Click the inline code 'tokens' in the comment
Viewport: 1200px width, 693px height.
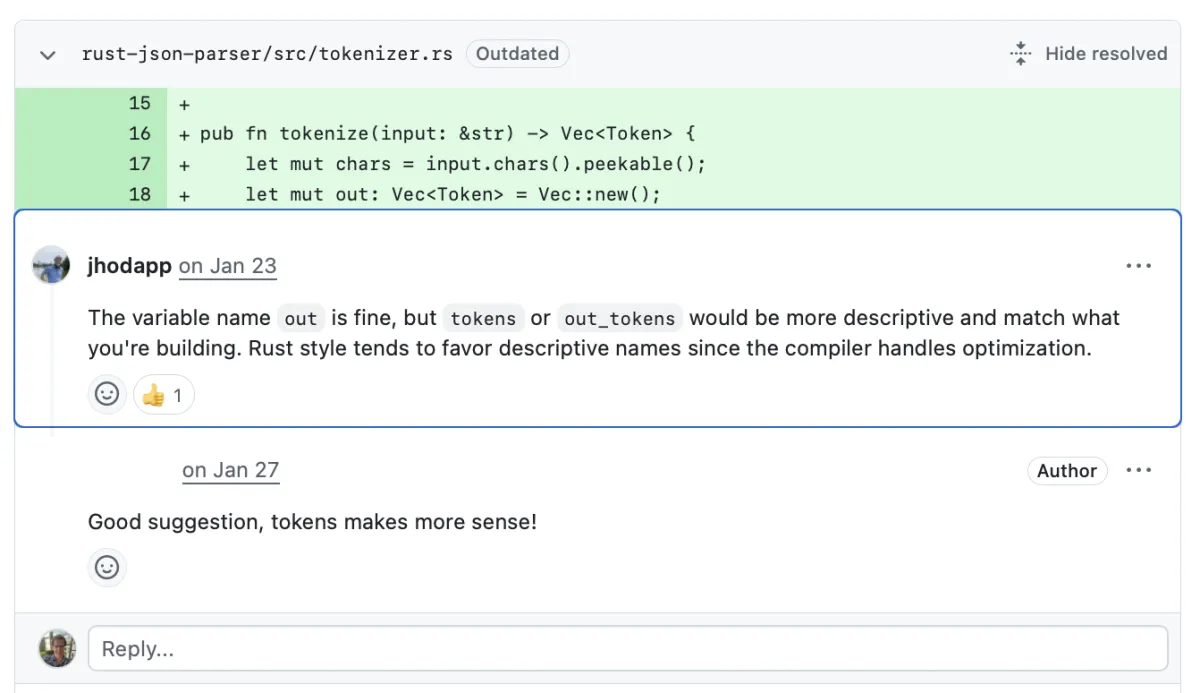[483, 319]
